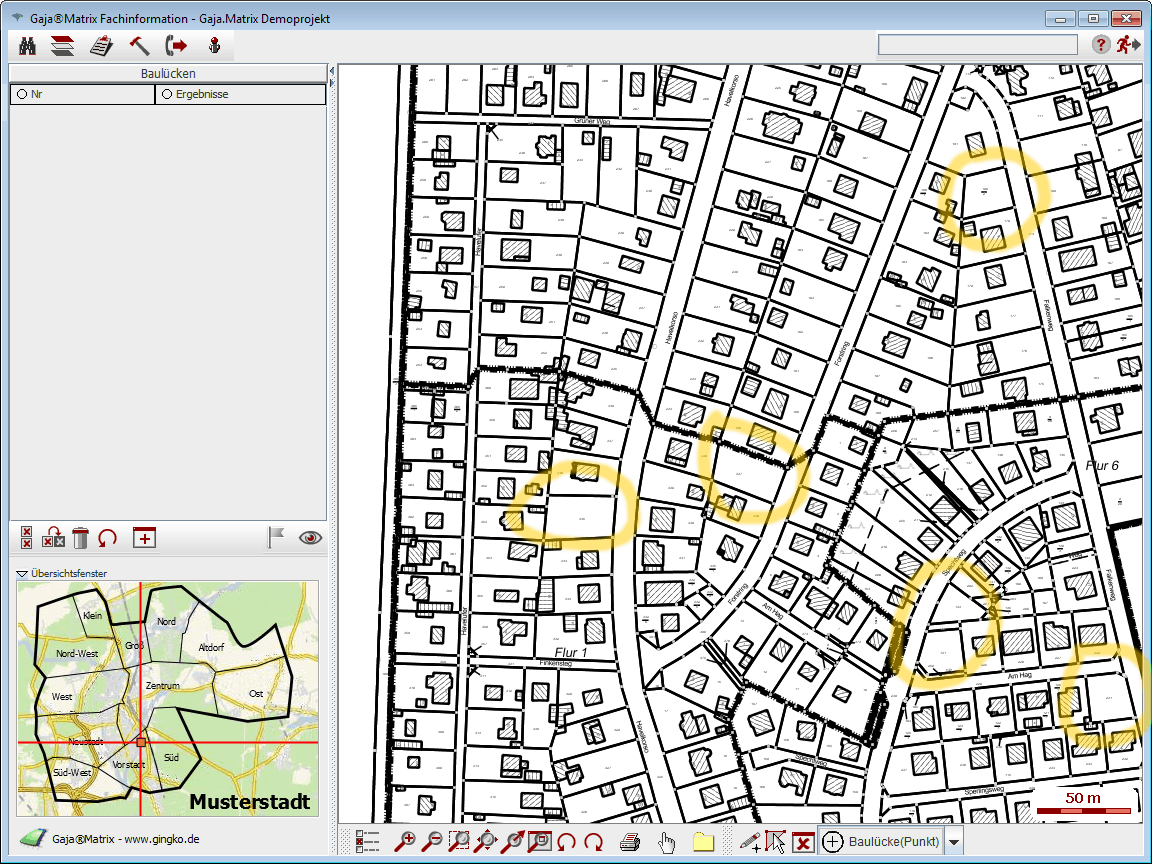Image resolution: width=1152 pixels, height=864 pixels.
Task: Click the binoculars search icon
Action: click(28, 45)
